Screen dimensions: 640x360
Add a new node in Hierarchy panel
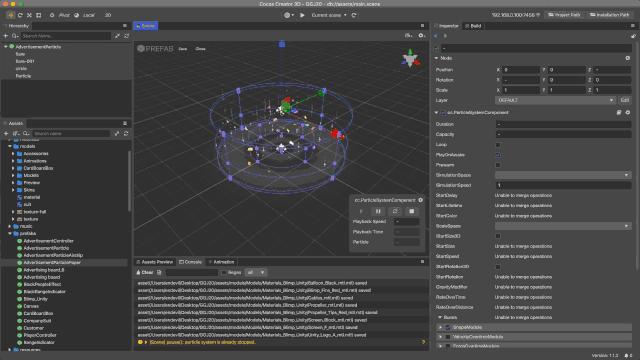(6, 36)
